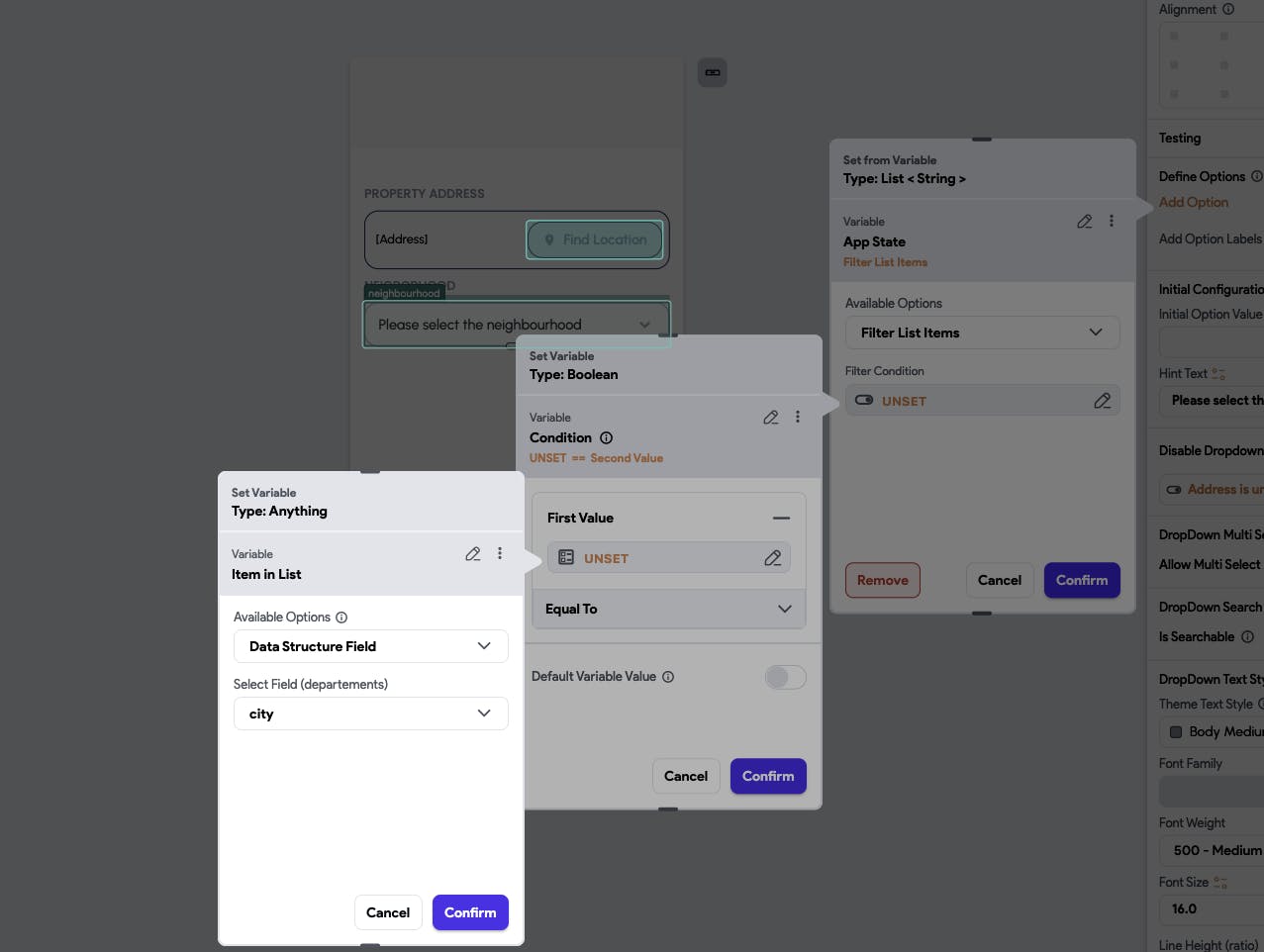Collapse the First Value section
Screen dimensions: 1264x952
(x=781, y=518)
